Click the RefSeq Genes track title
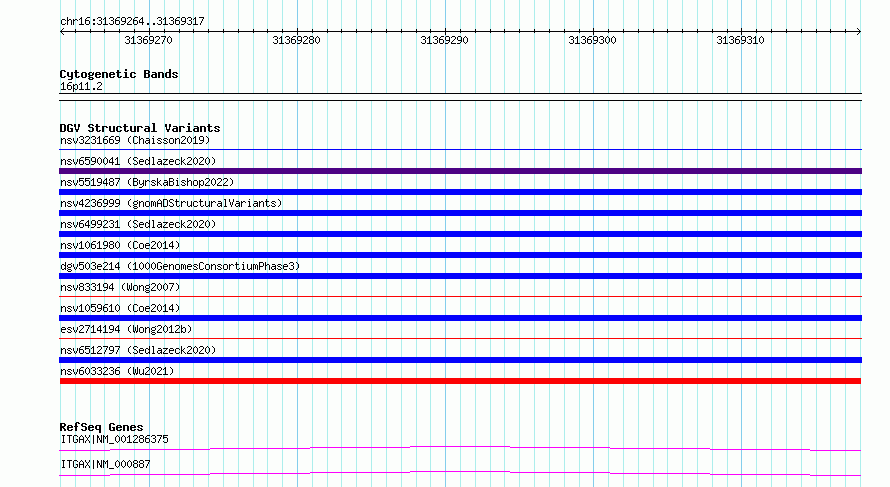The image size is (890, 487). 101,427
